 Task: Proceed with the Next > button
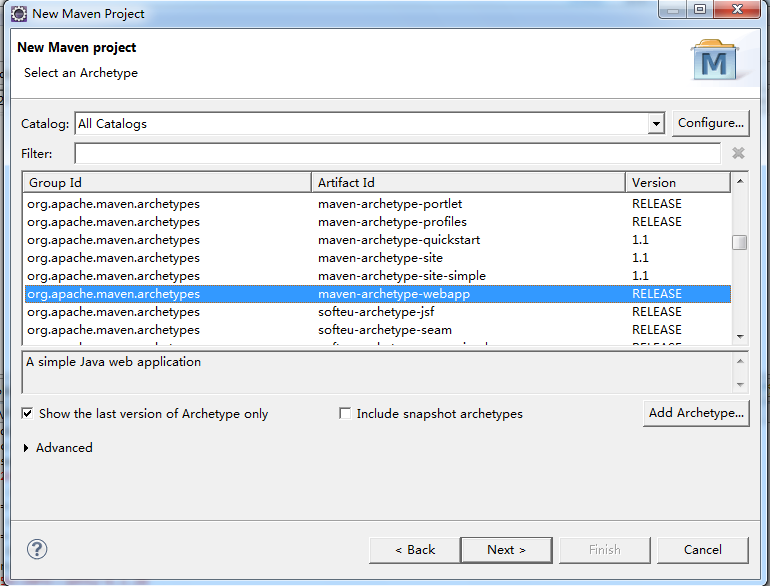(x=506, y=550)
